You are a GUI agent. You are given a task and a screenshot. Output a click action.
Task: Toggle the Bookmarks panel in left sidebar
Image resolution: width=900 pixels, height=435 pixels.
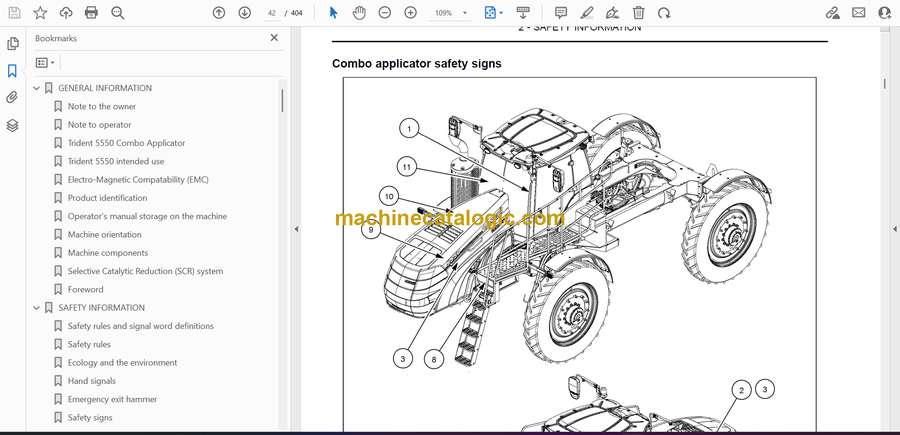point(13,71)
